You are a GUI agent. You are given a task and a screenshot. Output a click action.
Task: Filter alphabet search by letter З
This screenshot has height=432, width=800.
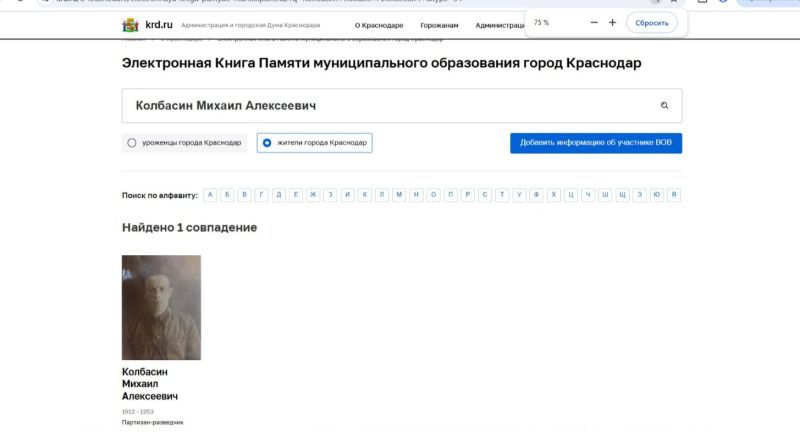(330, 195)
